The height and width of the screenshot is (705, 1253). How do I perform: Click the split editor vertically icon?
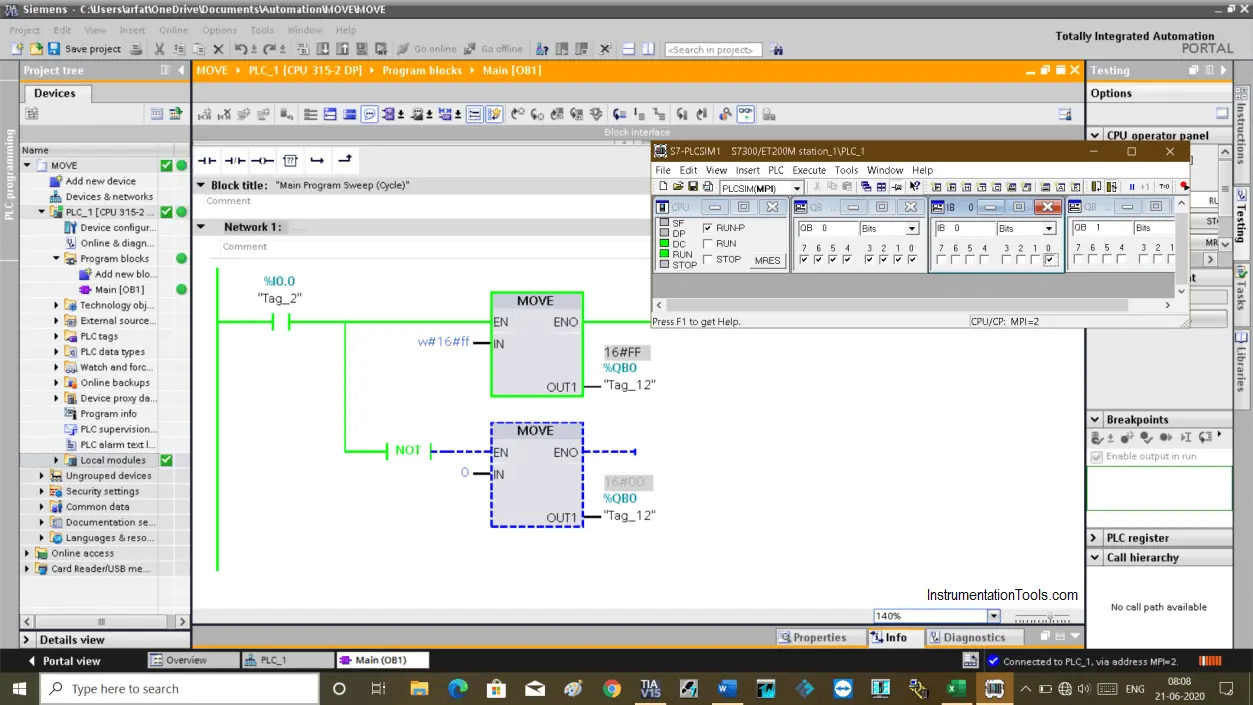(649, 49)
